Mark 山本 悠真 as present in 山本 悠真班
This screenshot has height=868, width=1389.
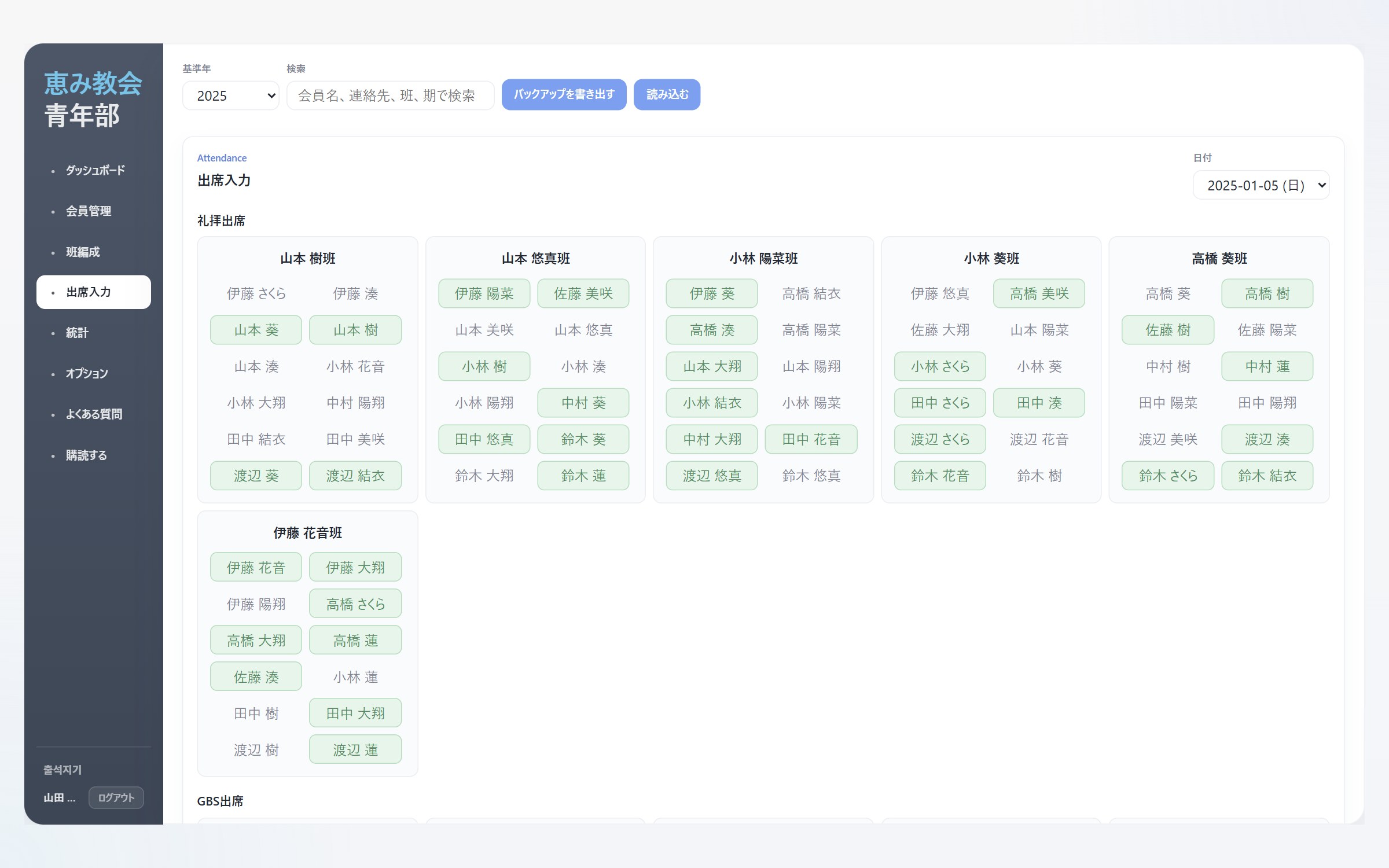[583, 330]
